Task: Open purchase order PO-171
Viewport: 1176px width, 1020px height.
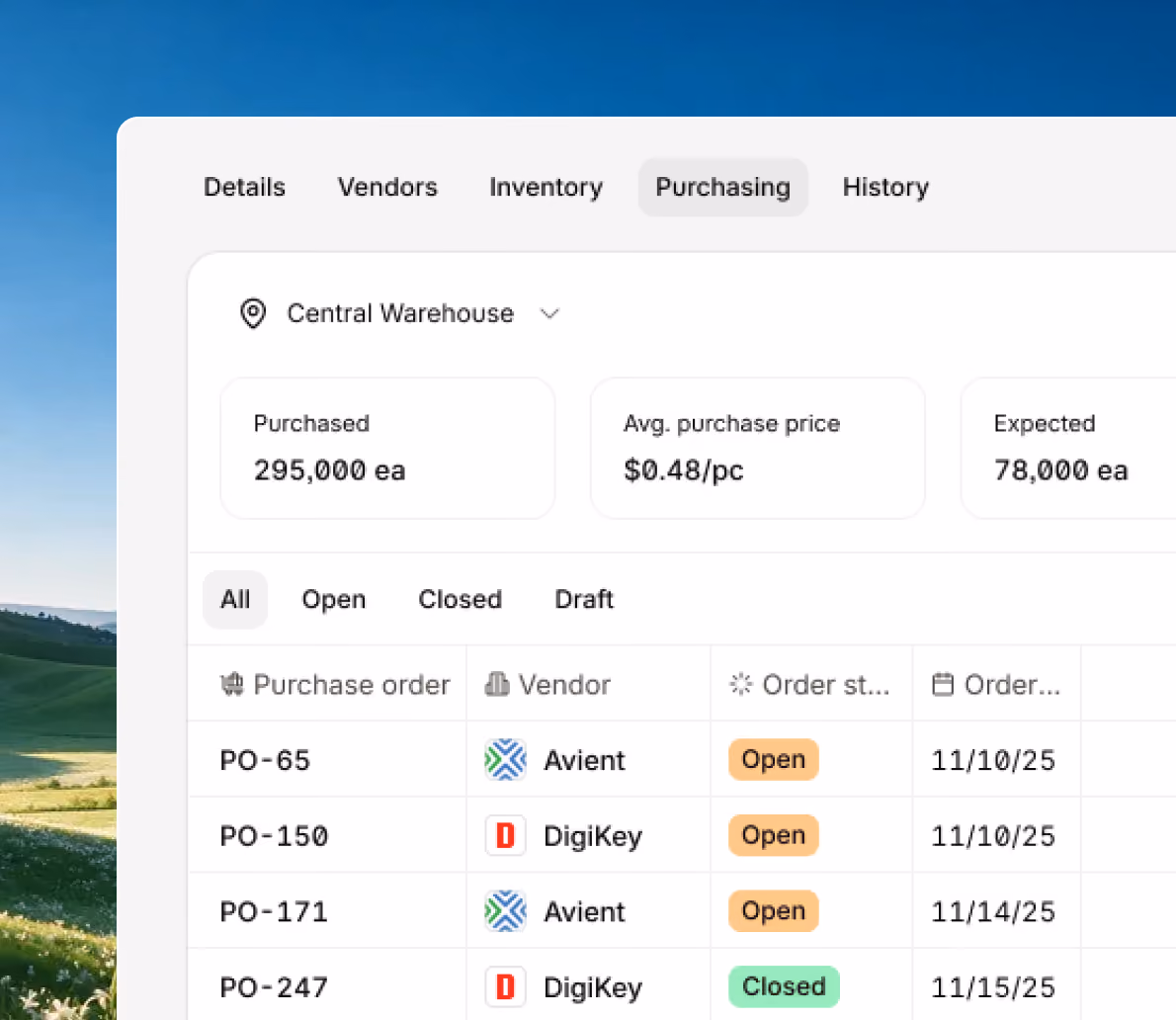Action: (x=274, y=911)
